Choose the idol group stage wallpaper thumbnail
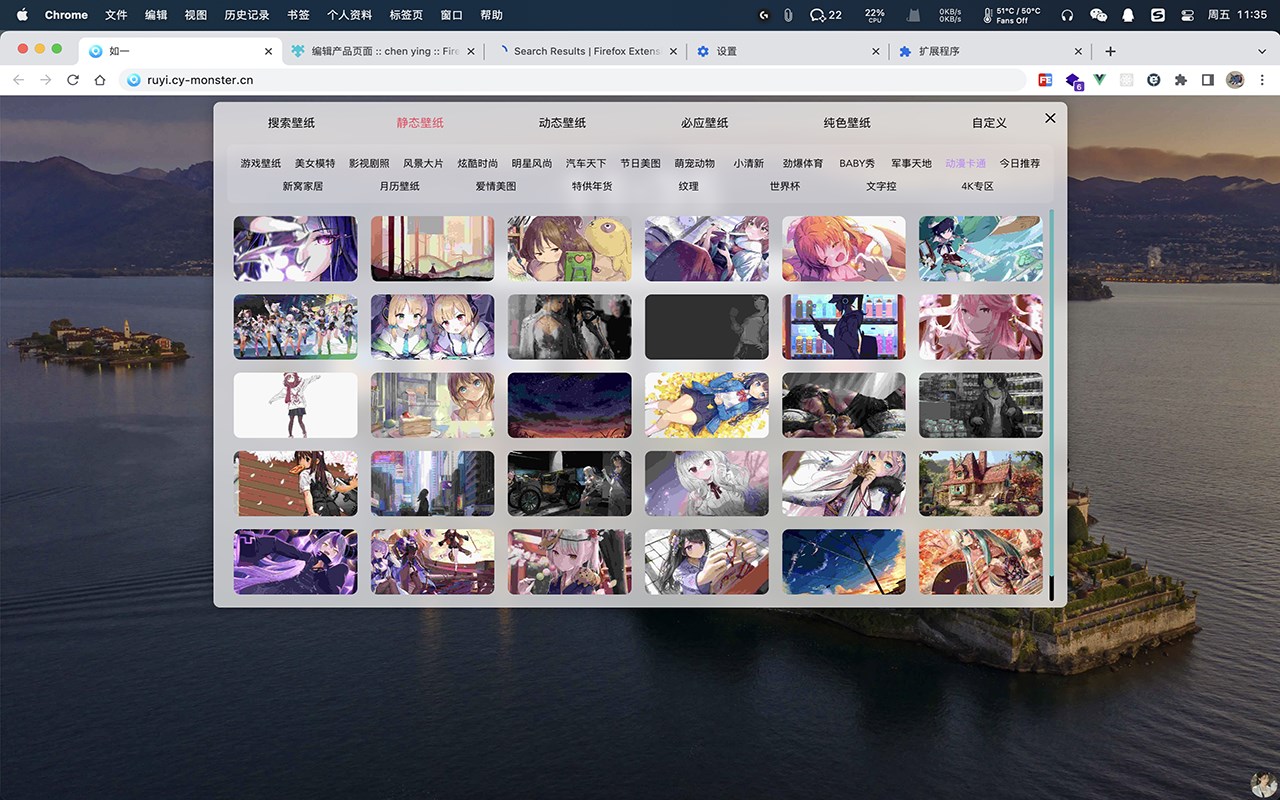This screenshot has width=1280, height=800. pyautogui.click(x=295, y=327)
